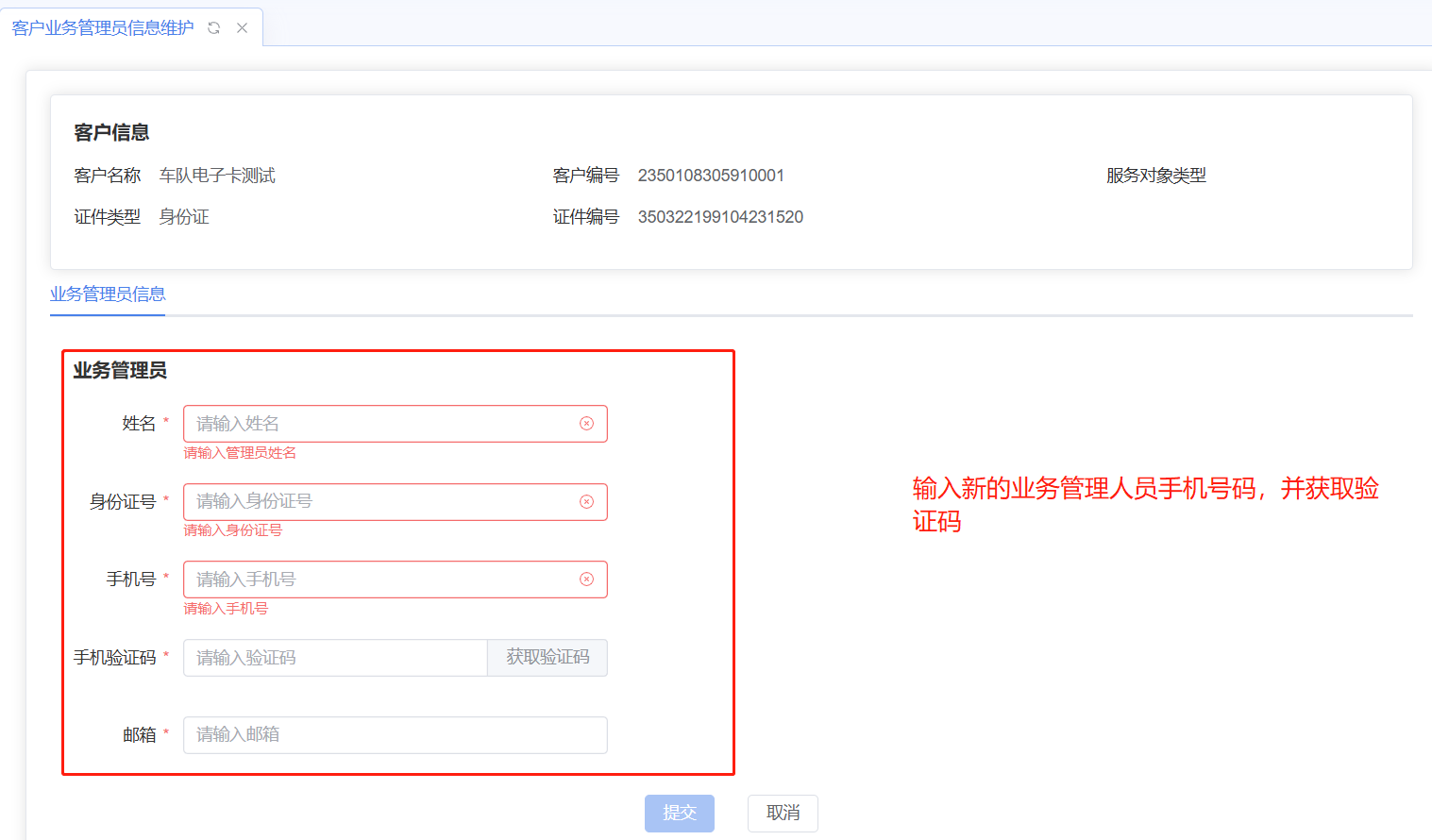Clear the 姓名 field with its clear icon
Screen dimensions: 1432x840
point(586,424)
